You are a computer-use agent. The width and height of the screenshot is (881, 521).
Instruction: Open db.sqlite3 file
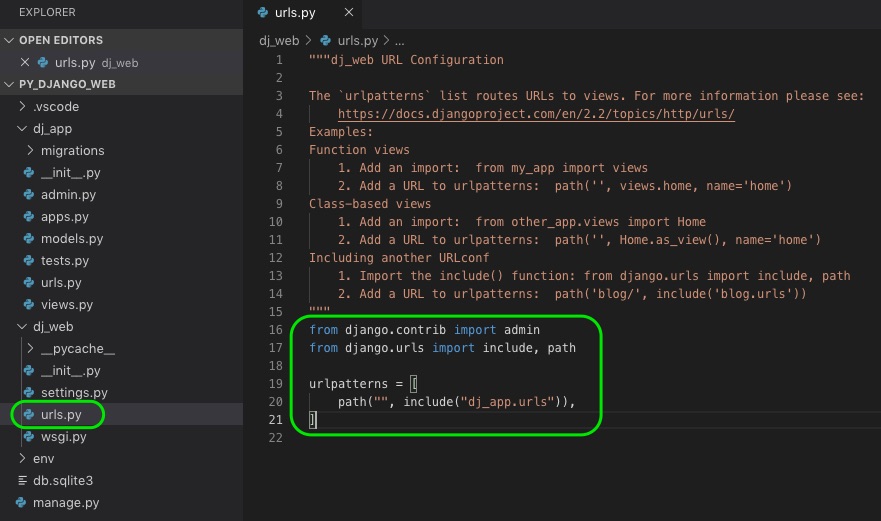[63, 481]
